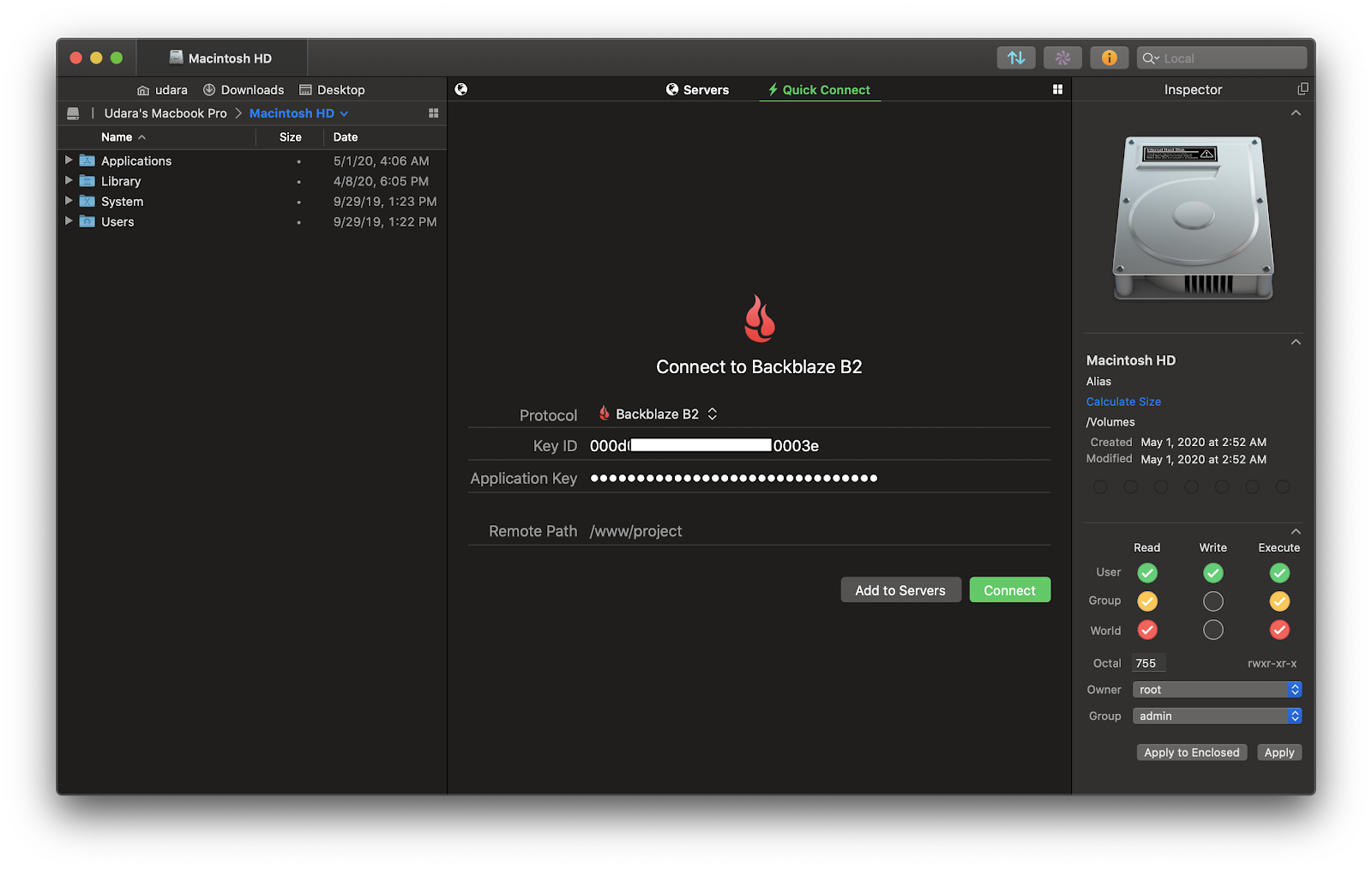Click the computer drive icon in path bar

[x=73, y=113]
